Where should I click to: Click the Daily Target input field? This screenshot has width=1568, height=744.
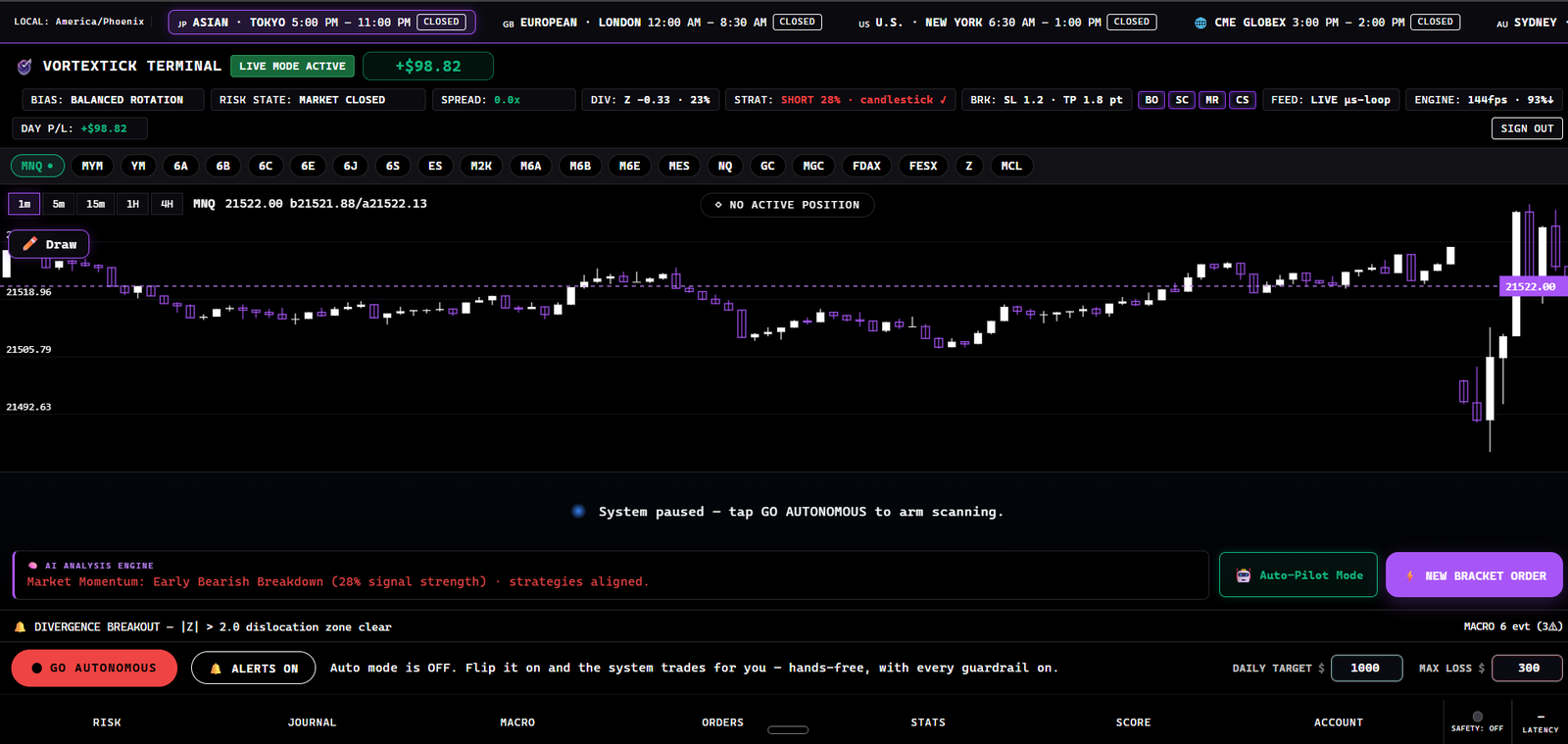(1366, 669)
